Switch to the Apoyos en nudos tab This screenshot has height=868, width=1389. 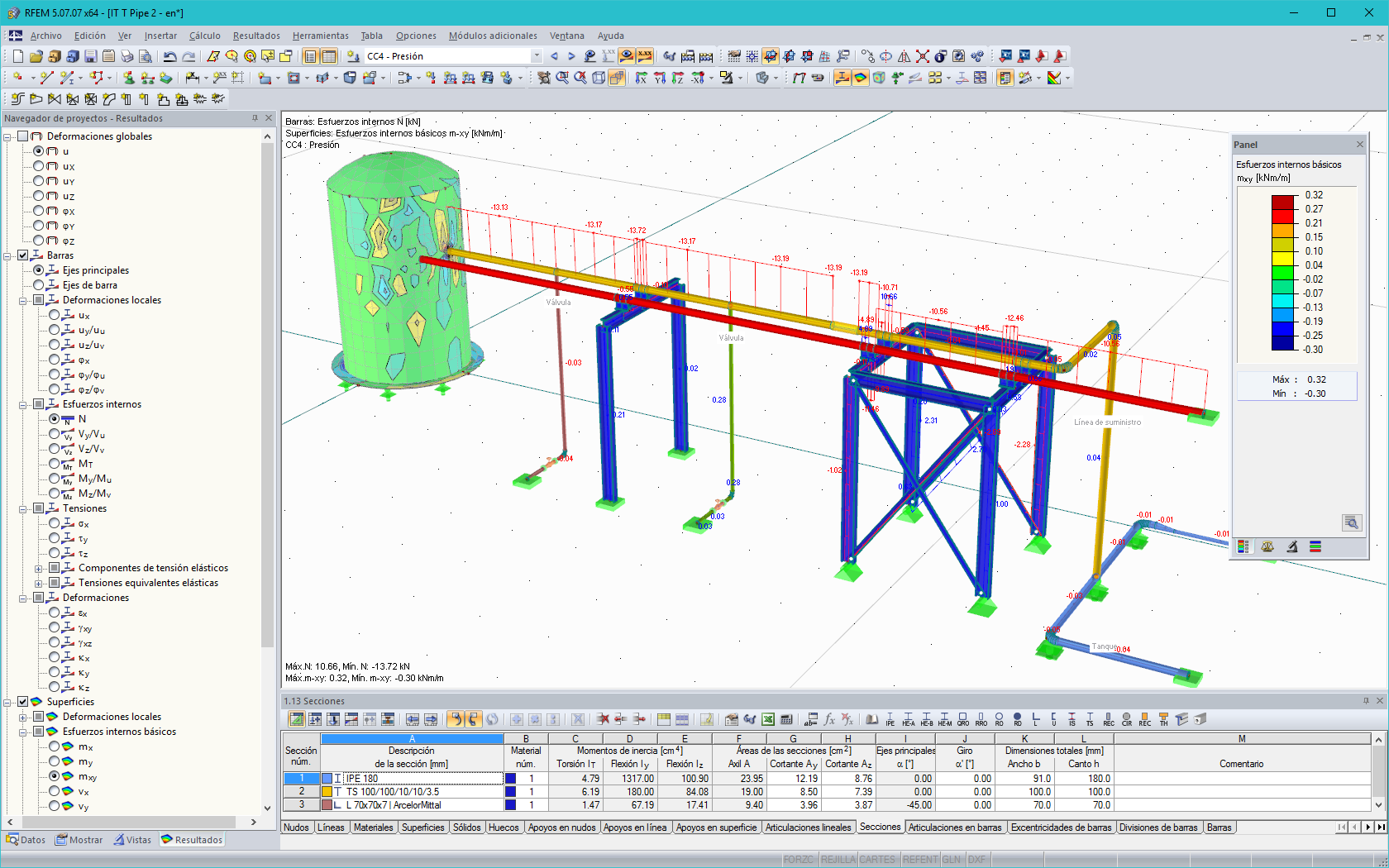click(x=561, y=827)
